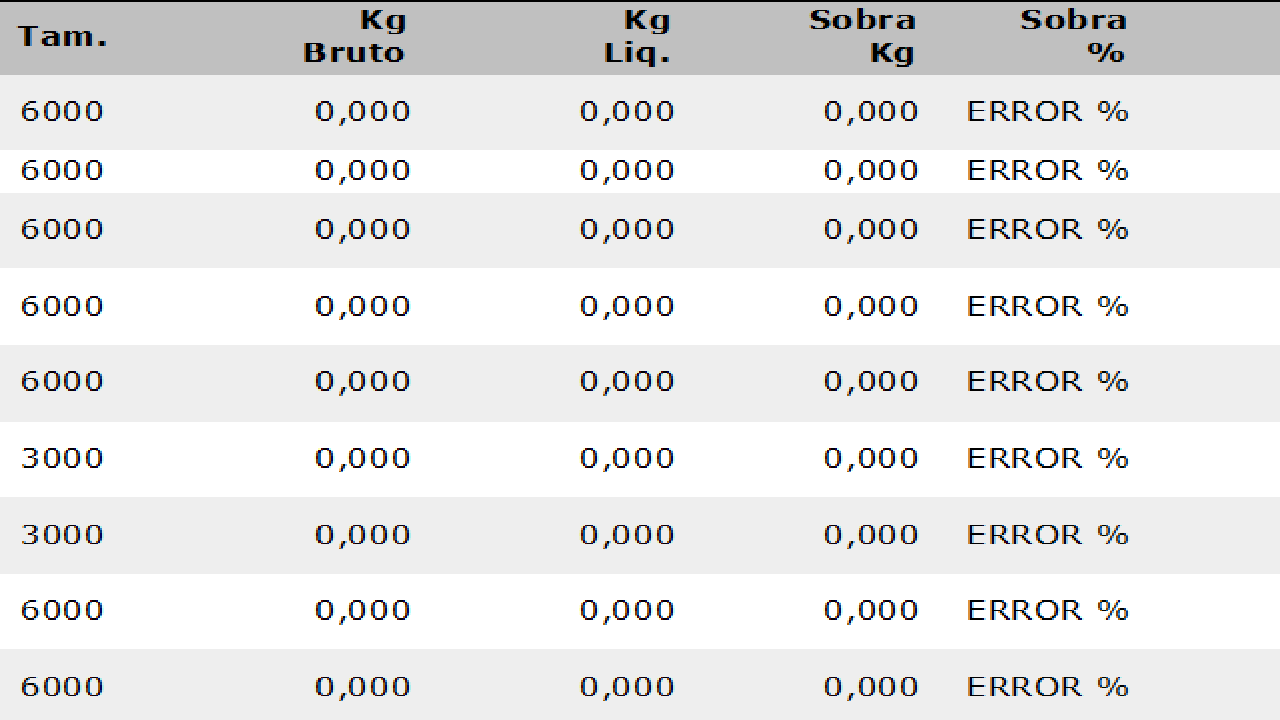Select Sobra Kg value in the second 3000 row
This screenshot has height=720, width=1280.
tap(871, 534)
